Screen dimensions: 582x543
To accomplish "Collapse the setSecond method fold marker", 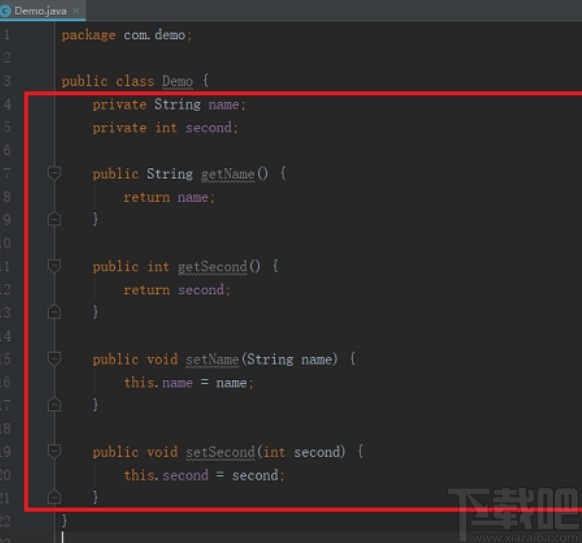I will click(55, 451).
